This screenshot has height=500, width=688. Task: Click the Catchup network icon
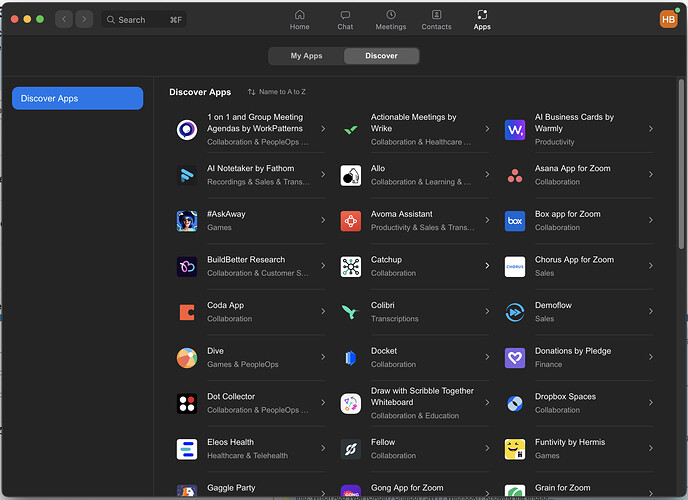[351, 266]
